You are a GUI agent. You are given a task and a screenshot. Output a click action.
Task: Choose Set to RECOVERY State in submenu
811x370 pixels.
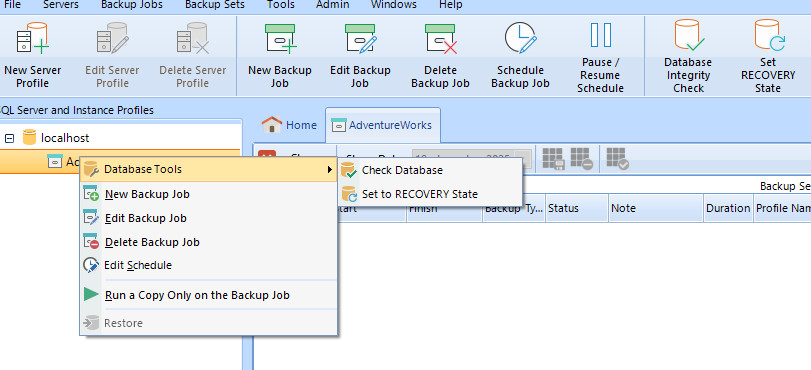430,195
